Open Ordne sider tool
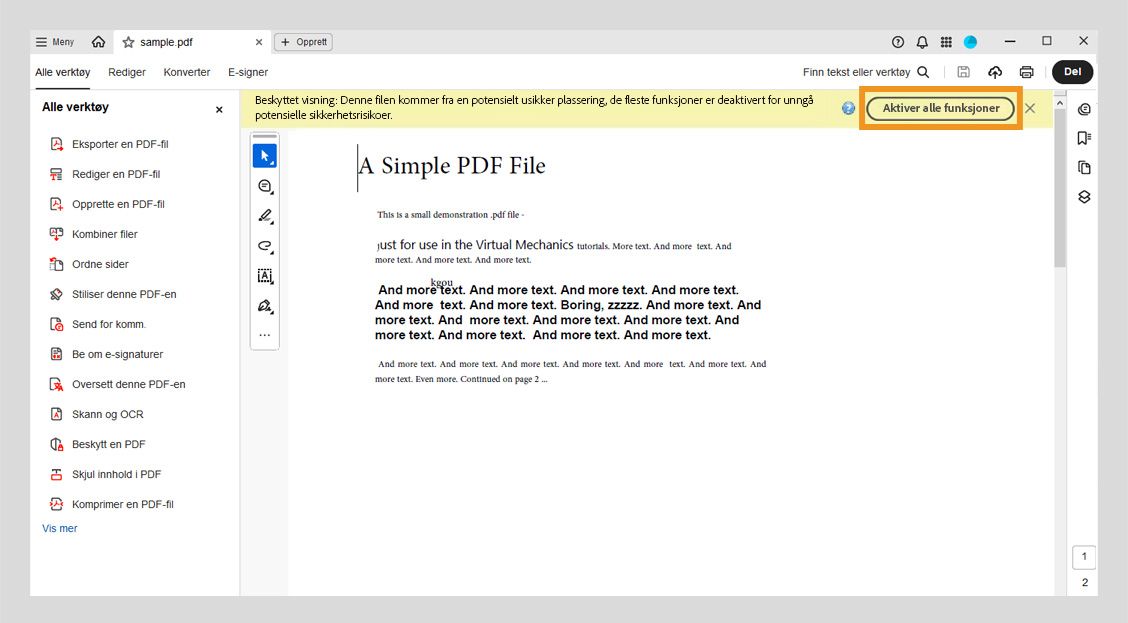This screenshot has width=1128, height=623. click(x=89, y=264)
